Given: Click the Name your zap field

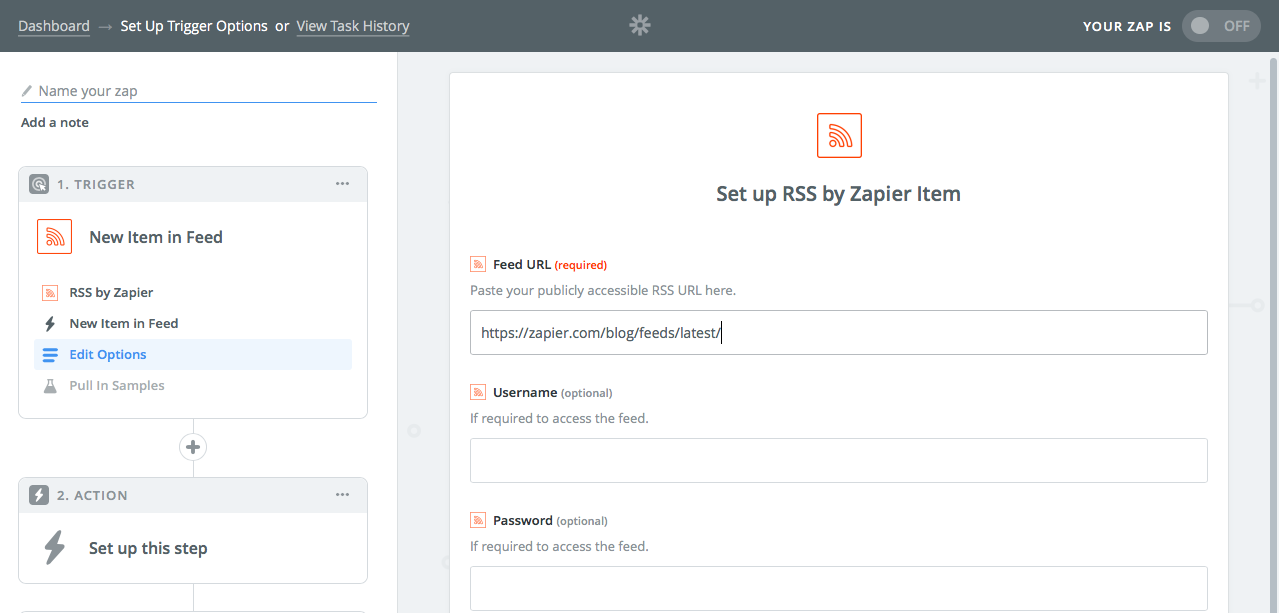Looking at the screenshot, I should [x=198, y=91].
